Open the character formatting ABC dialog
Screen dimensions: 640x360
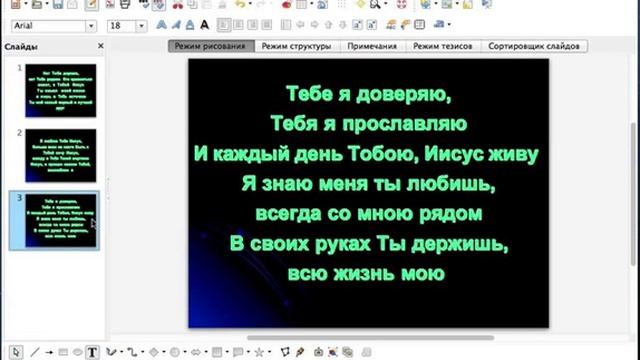coord(391,25)
